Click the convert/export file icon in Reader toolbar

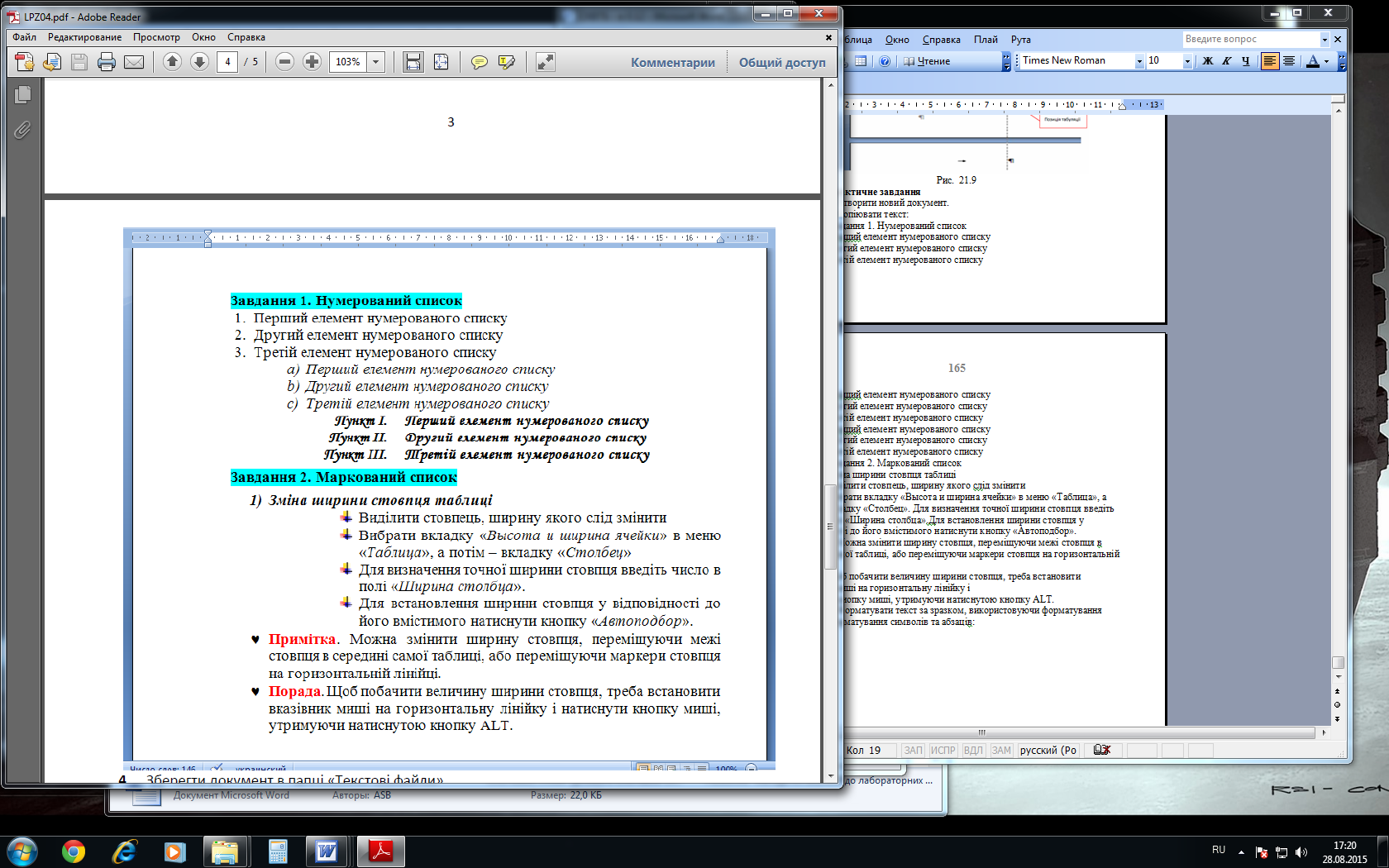point(52,62)
